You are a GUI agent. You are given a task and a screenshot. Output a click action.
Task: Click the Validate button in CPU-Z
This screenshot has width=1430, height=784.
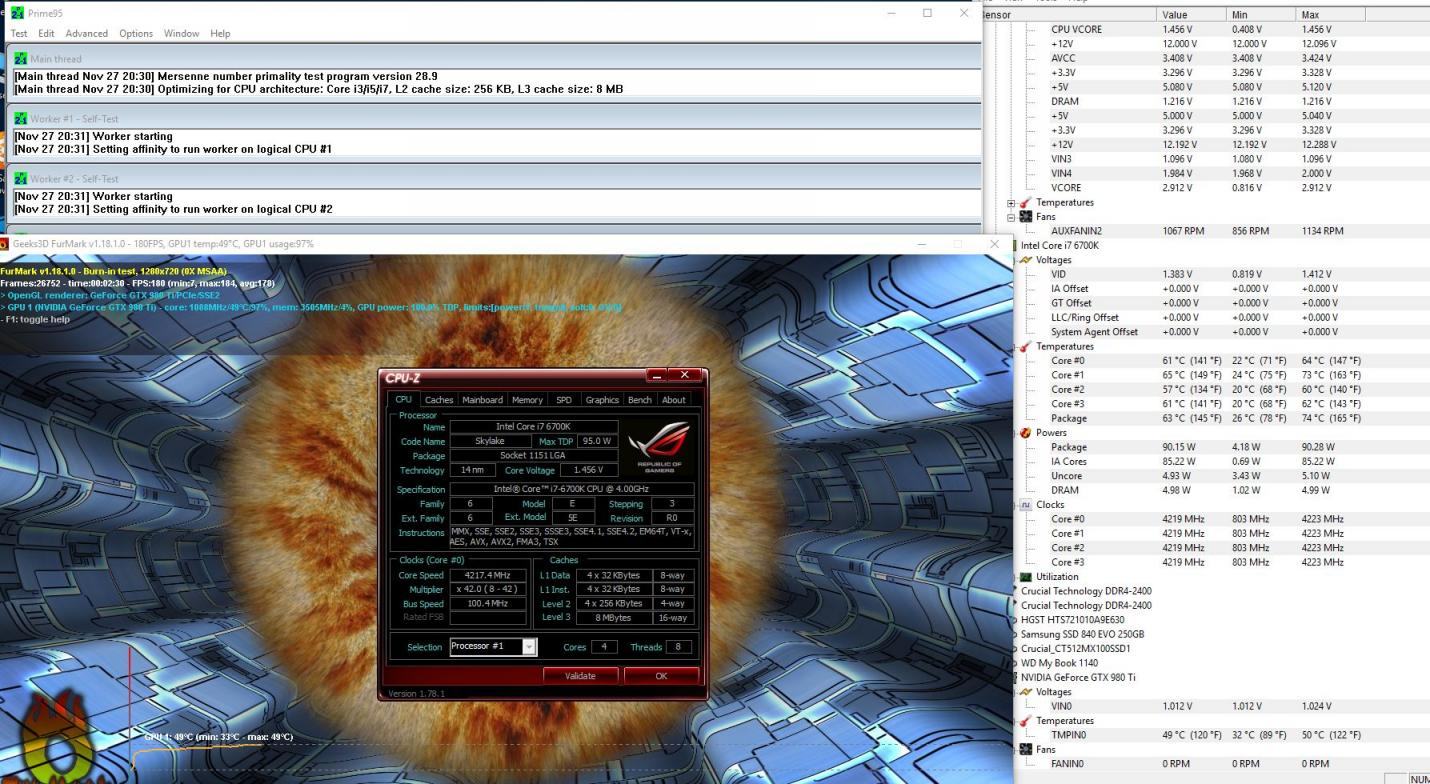pyautogui.click(x=580, y=676)
